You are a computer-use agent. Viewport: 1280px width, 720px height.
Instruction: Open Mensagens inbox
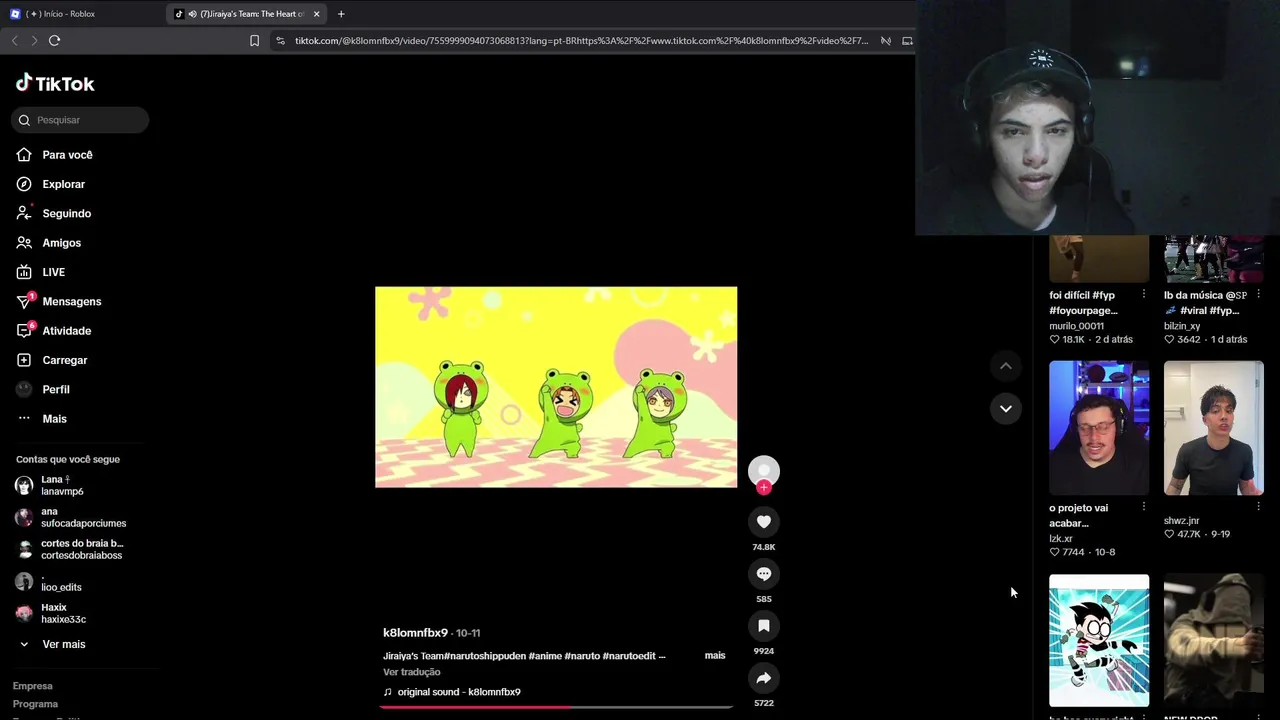[x=71, y=301]
